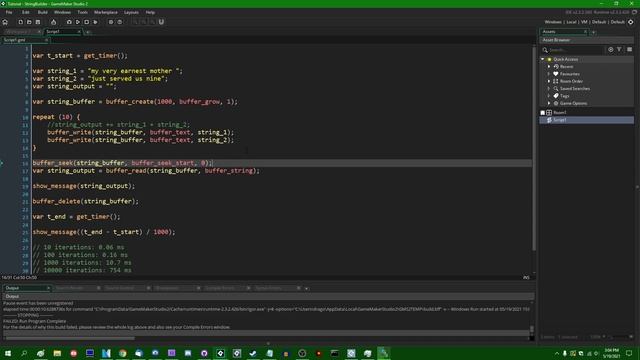The height and width of the screenshot is (360, 640).
Task: Close the Assets panel tab
Action: pyautogui.click(x=585, y=31)
